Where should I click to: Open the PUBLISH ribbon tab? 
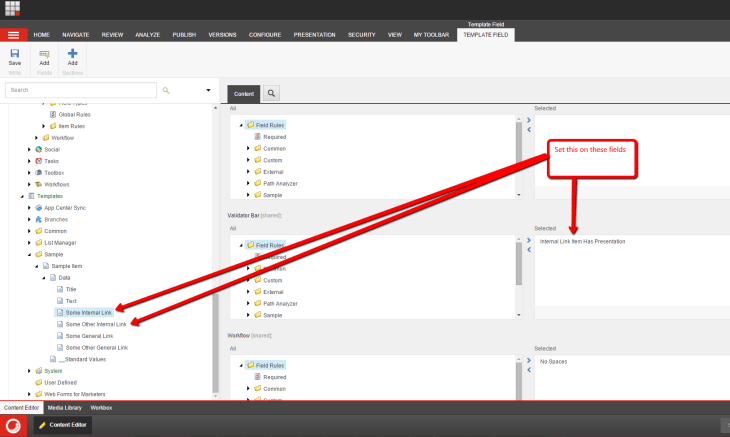[x=184, y=35]
